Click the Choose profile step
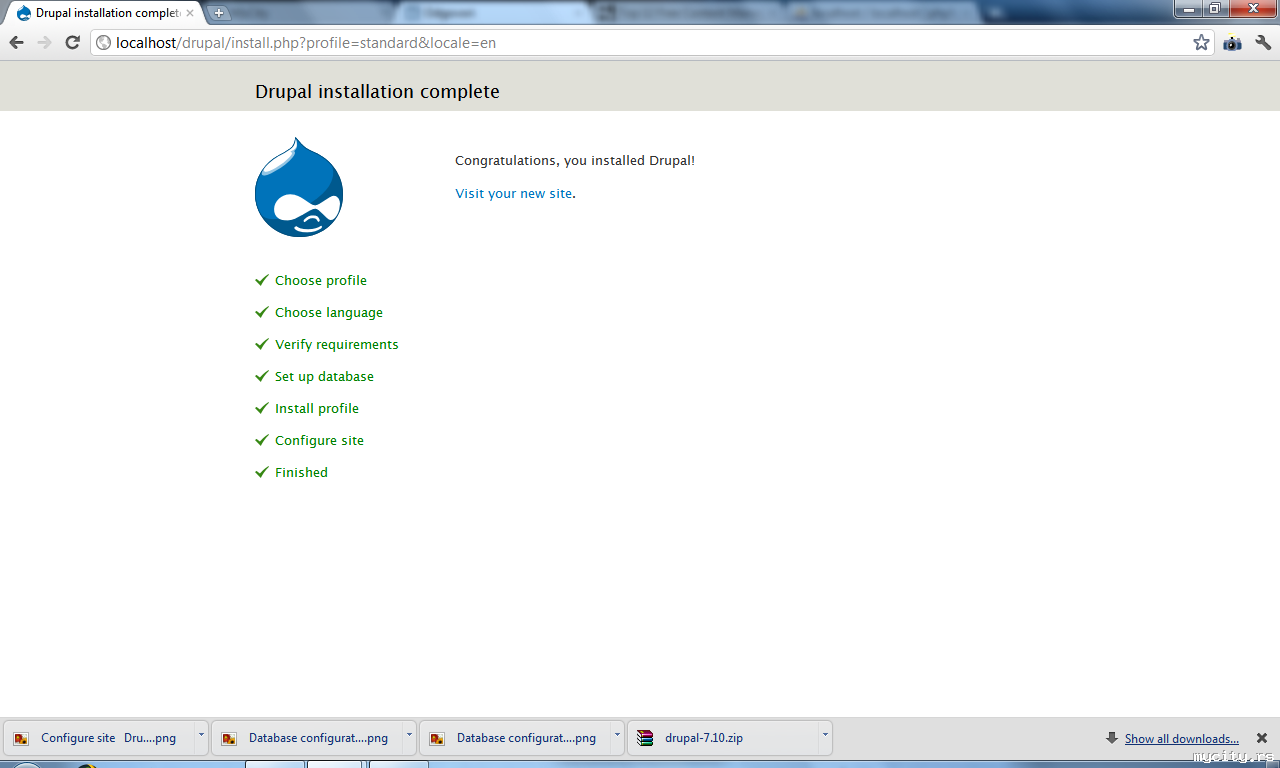The image size is (1280, 768). coord(321,281)
